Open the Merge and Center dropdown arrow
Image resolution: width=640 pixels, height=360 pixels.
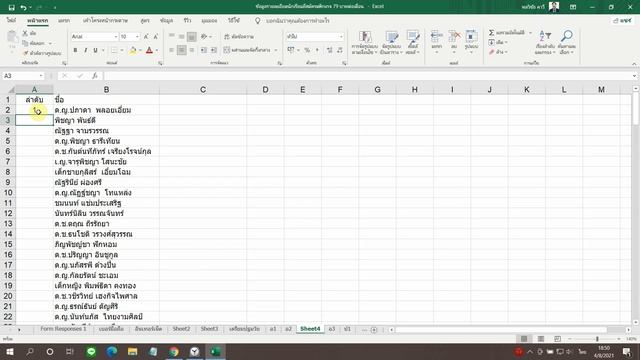pos(276,50)
